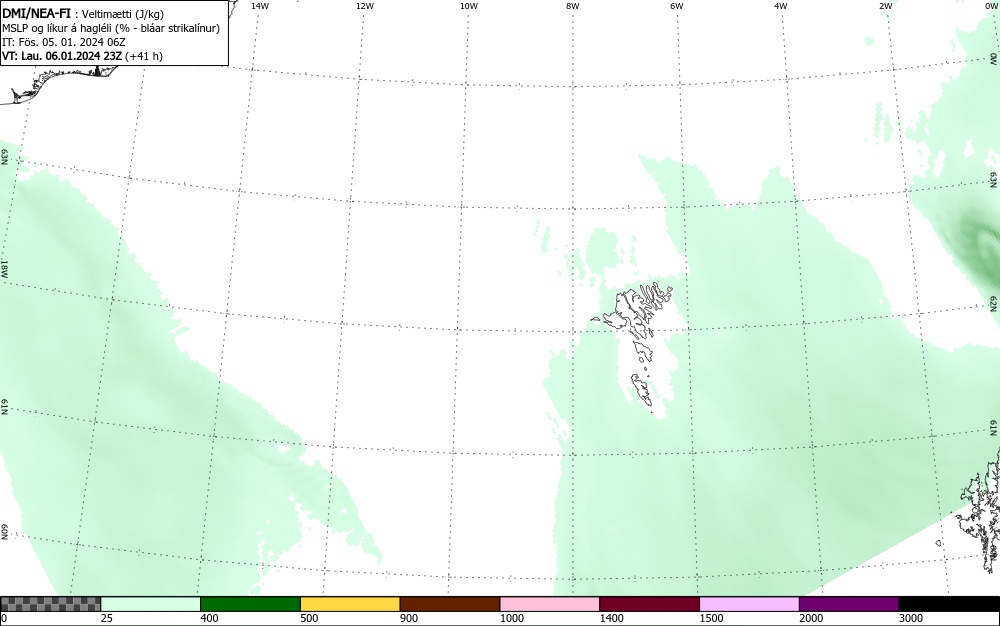Screen dimensions: 1000x626
Task: Click the initial time "IT: Fös. 05. 01. 2024 06Z"
Action: 64,42
